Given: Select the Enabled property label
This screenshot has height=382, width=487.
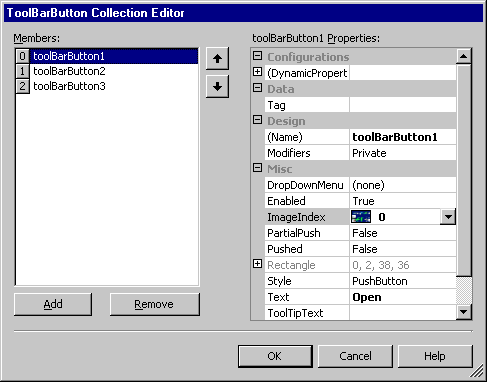Looking at the screenshot, I should pos(307,201).
